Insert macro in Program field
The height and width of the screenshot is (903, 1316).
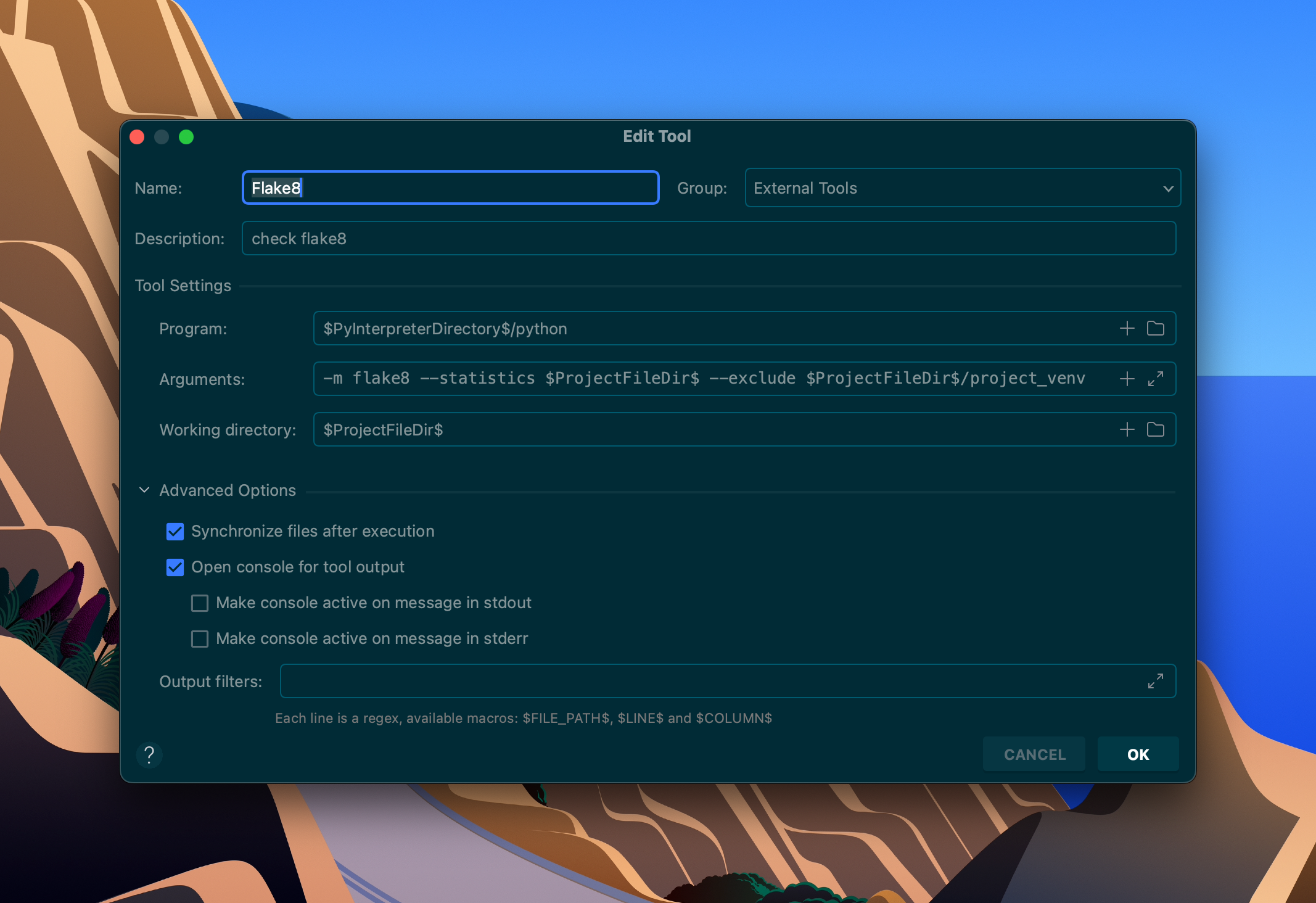(x=1127, y=328)
